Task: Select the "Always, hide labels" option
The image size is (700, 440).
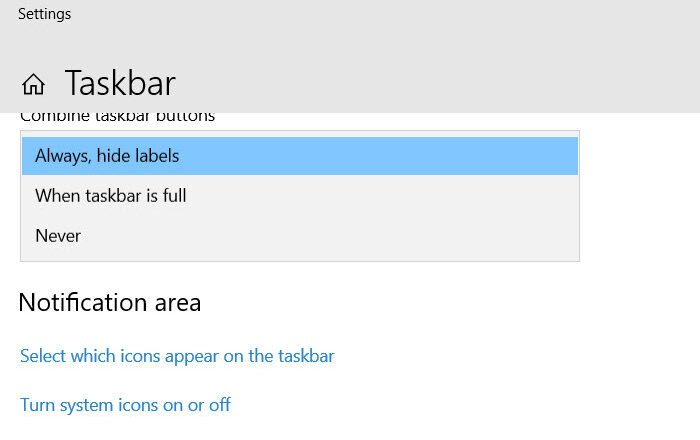Action: point(107,156)
